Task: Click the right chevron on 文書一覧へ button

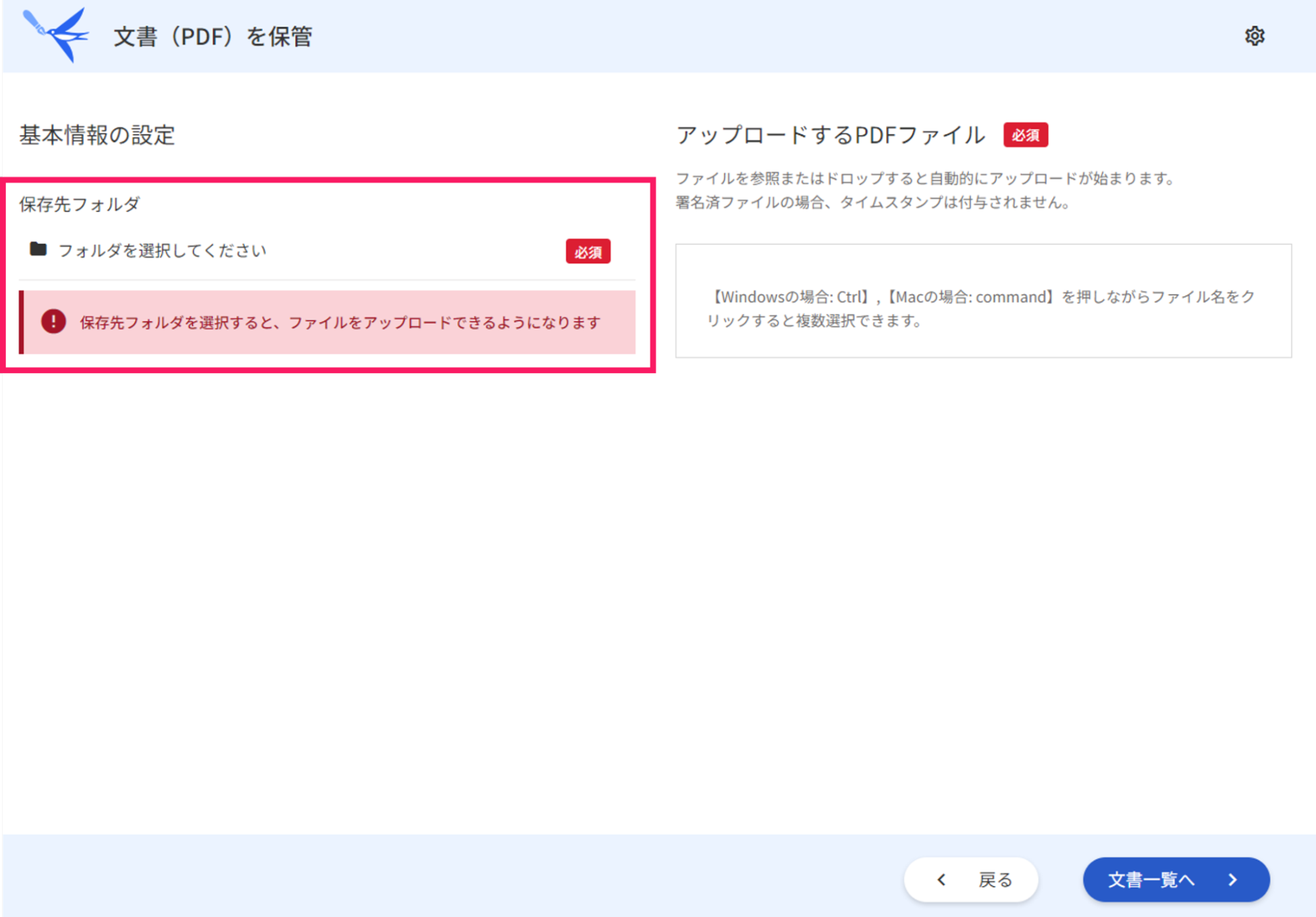Action: click(x=1232, y=879)
